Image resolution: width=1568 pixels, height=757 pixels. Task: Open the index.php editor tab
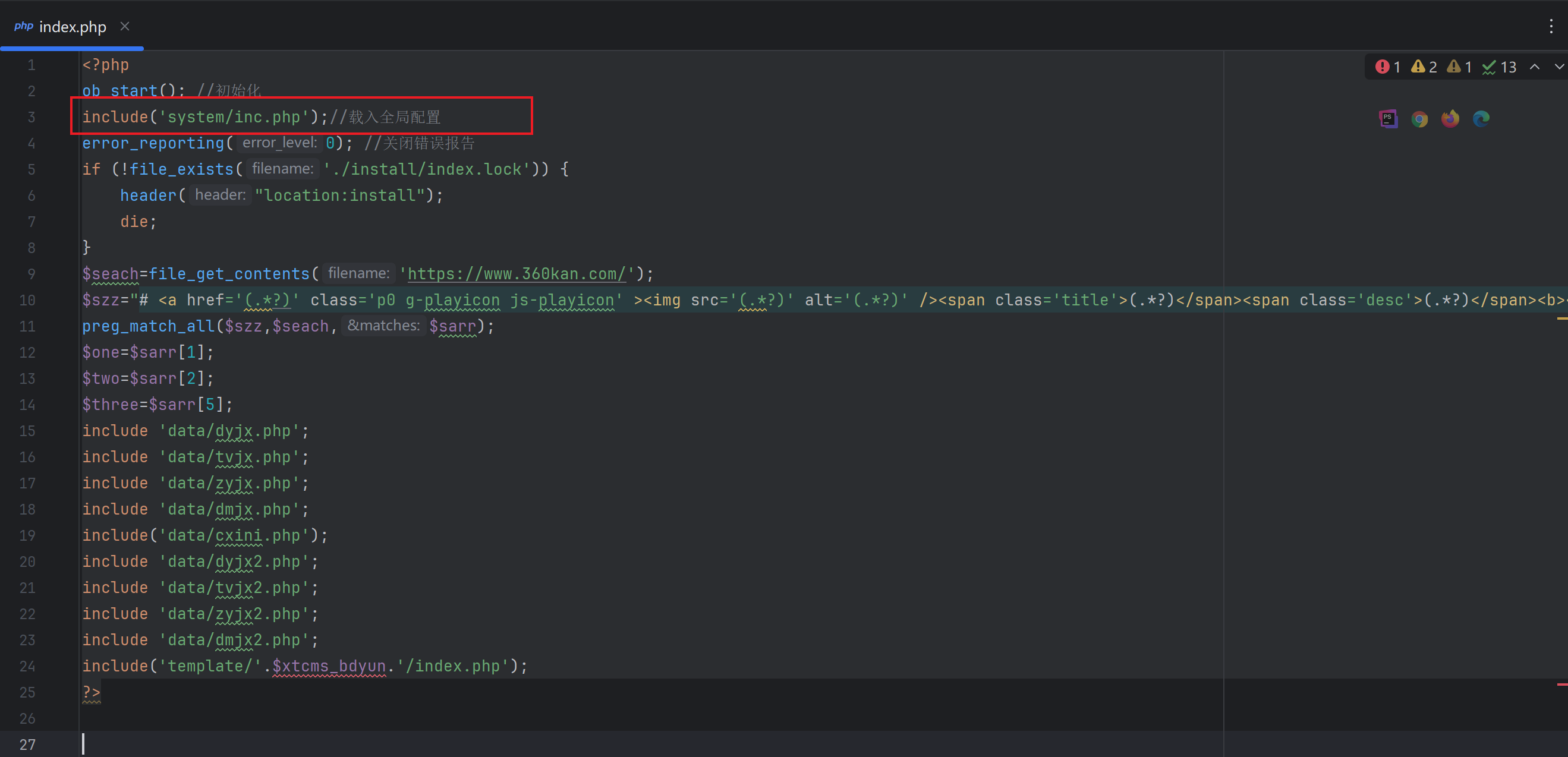(x=73, y=27)
